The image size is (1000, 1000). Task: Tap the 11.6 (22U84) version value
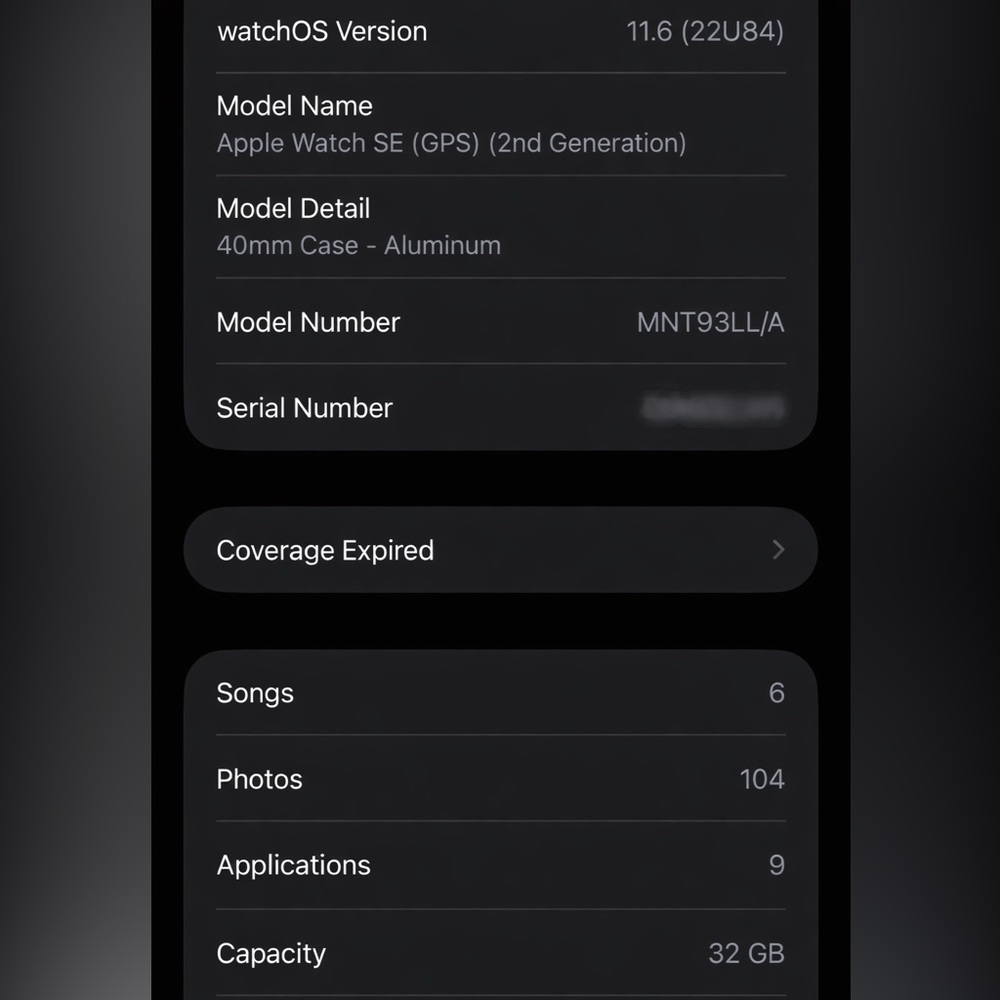pyautogui.click(x=705, y=31)
